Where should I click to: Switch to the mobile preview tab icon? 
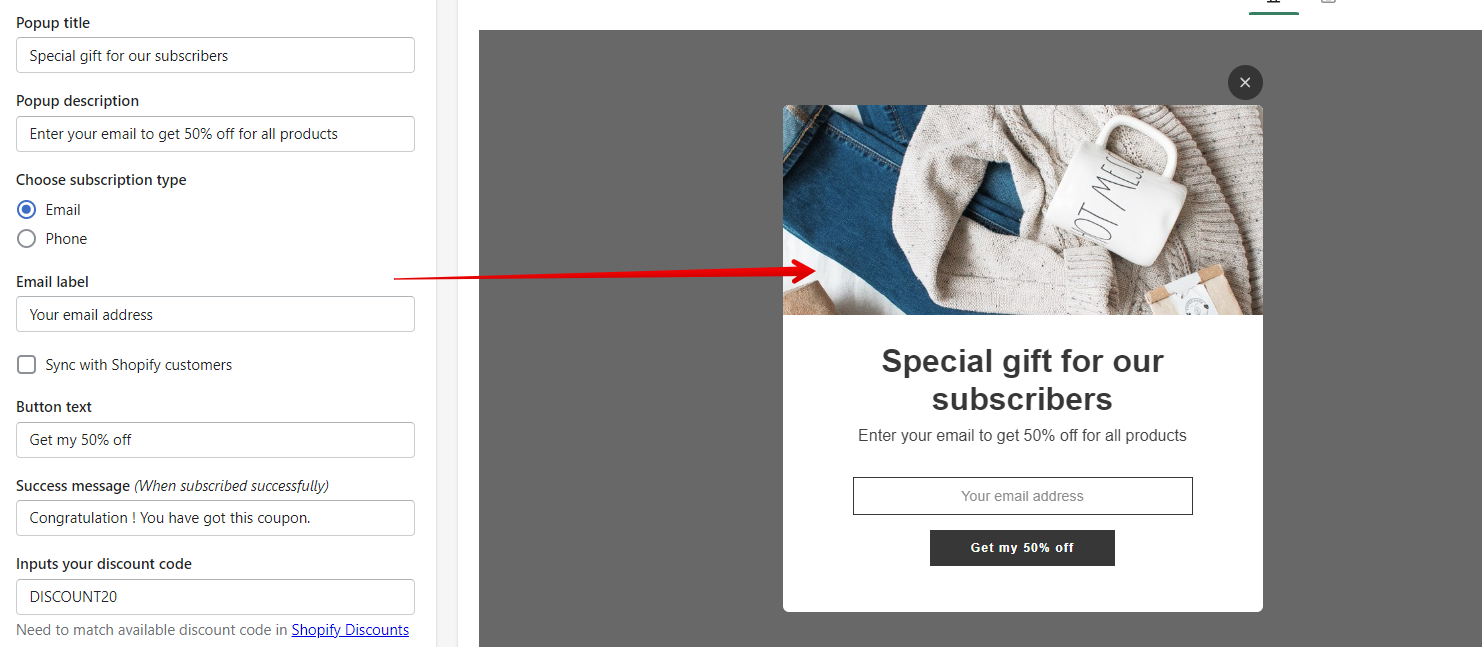click(x=1328, y=3)
